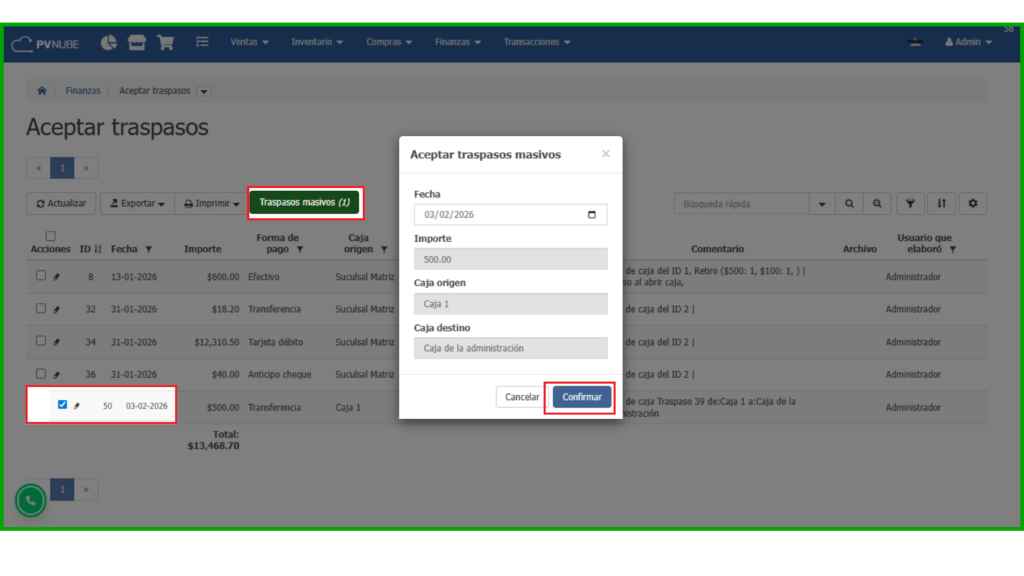Screen dimensions: 1024x576
Task: Click the green phone call icon
Action: click(x=31, y=500)
